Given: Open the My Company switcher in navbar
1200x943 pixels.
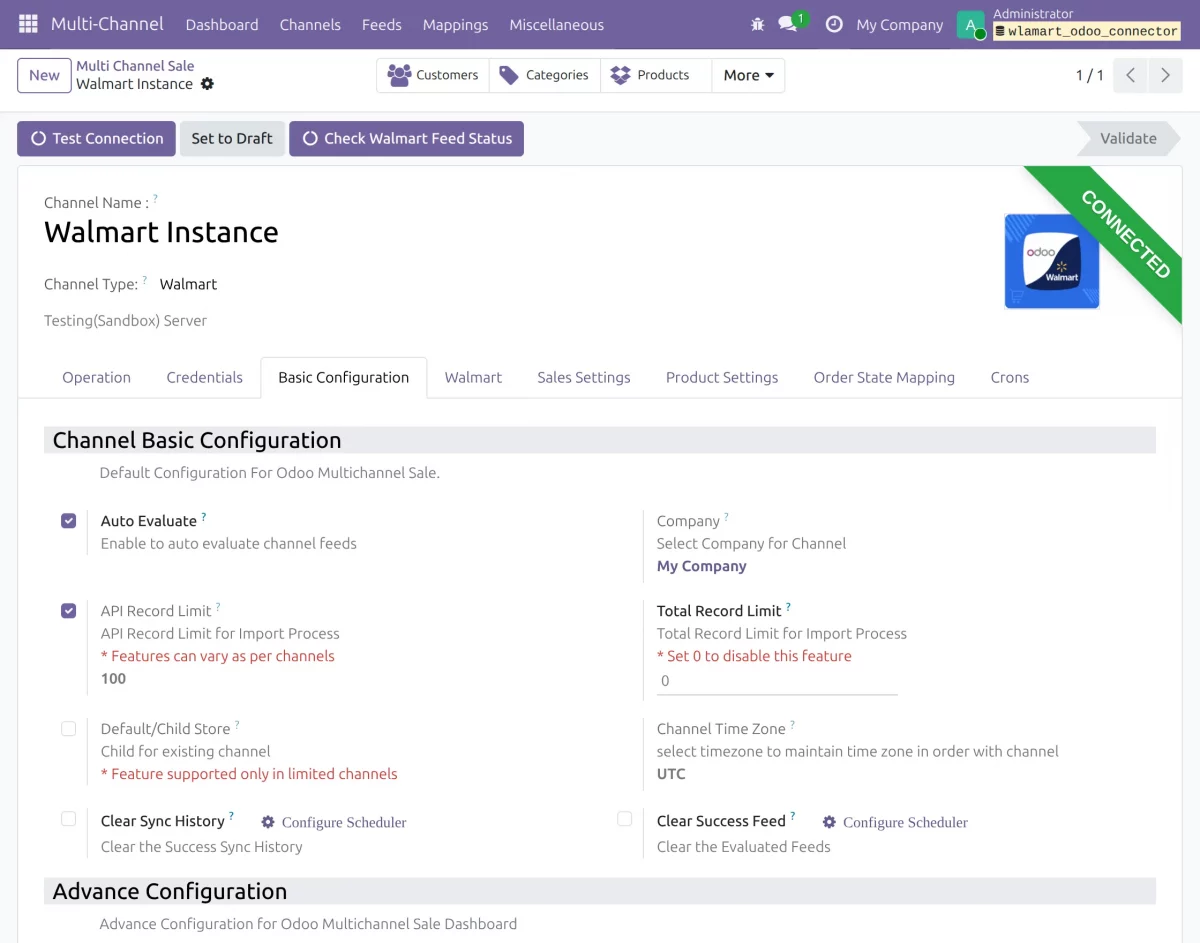Looking at the screenshot, I should tap(899, 24).
